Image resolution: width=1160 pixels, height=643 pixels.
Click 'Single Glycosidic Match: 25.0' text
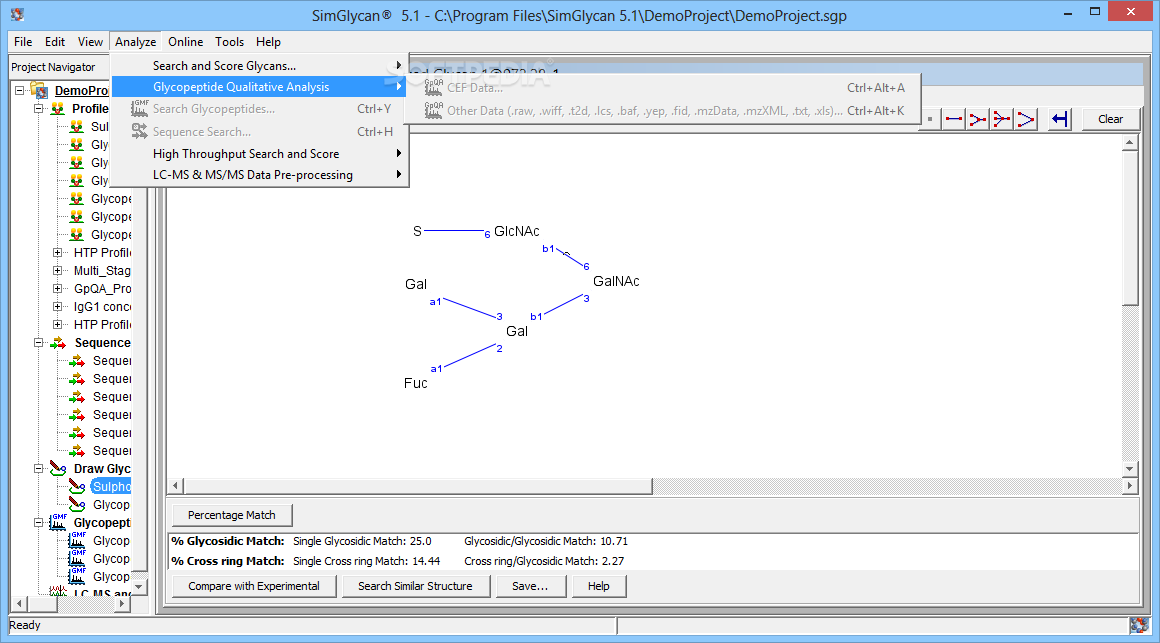(362, 542)
